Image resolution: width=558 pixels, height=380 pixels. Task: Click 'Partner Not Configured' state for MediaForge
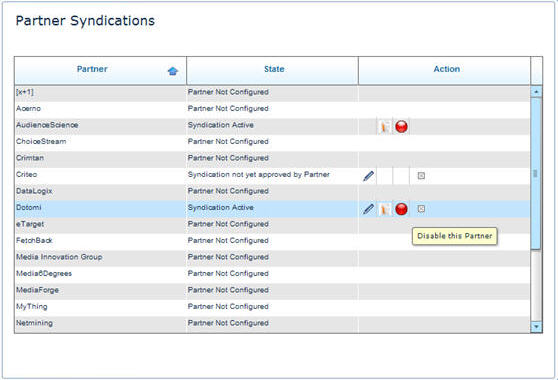coord(228,290)
